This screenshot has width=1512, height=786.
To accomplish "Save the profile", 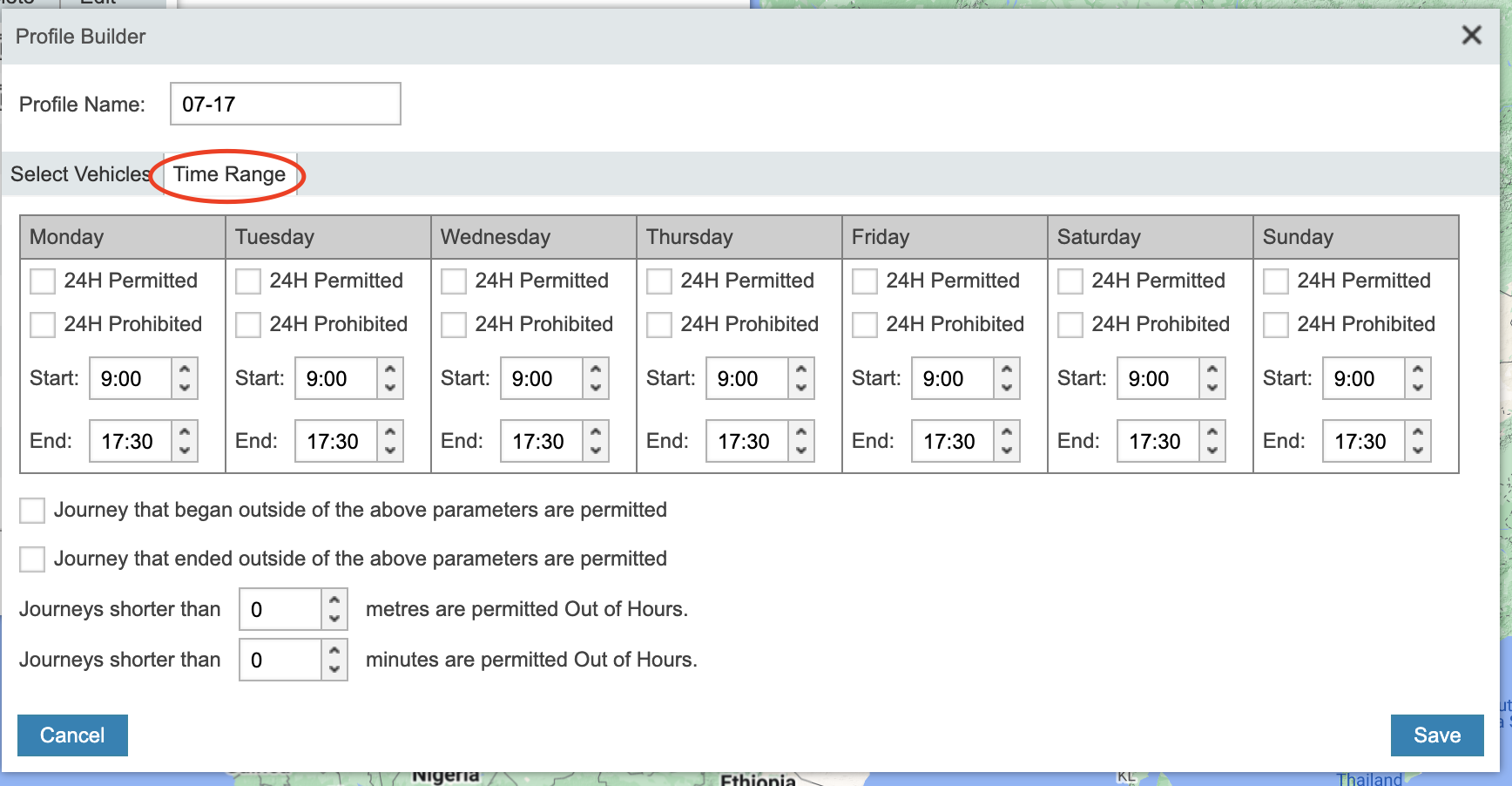I will [x=1436, y=735].
